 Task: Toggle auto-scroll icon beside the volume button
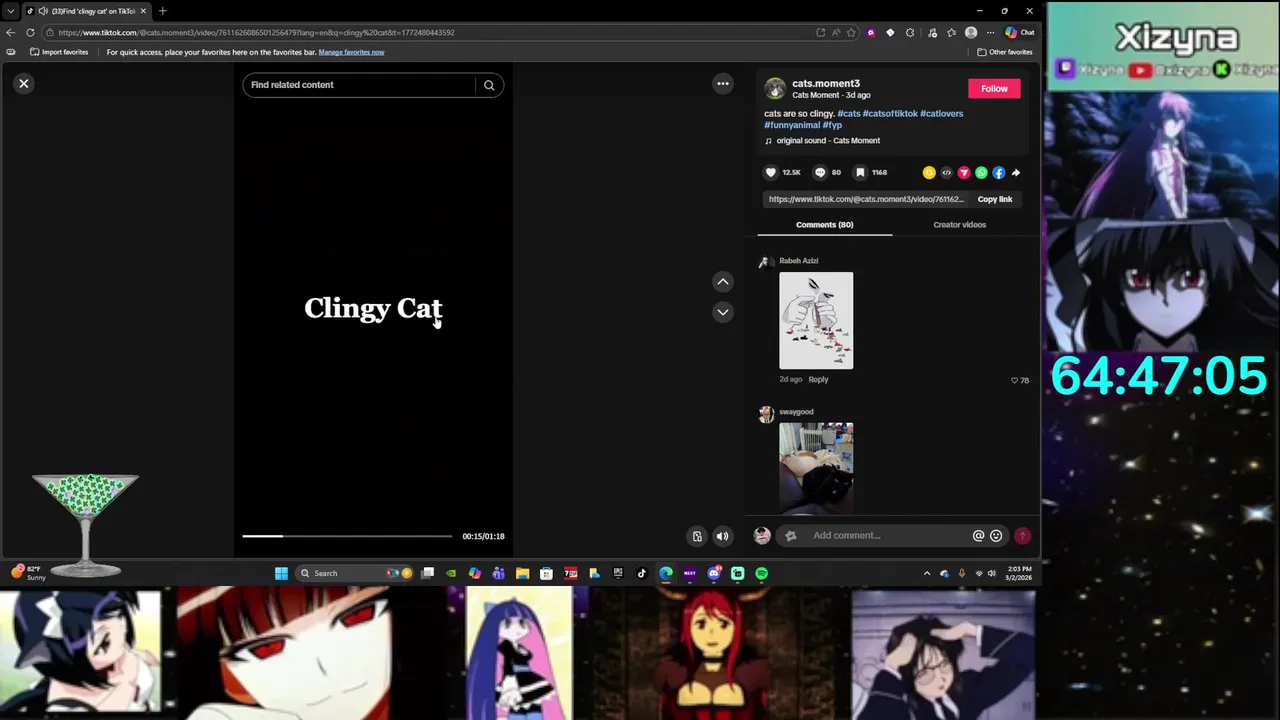click(x=697, y=536)
